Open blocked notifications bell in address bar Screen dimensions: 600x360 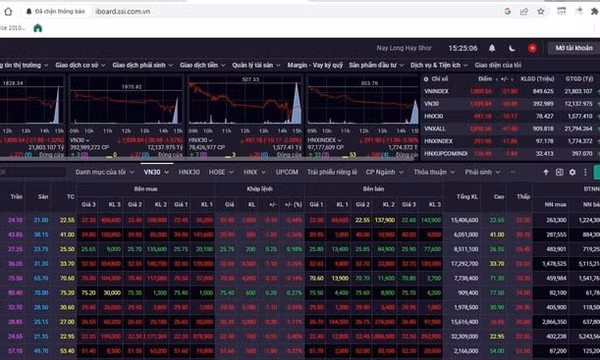29,11
